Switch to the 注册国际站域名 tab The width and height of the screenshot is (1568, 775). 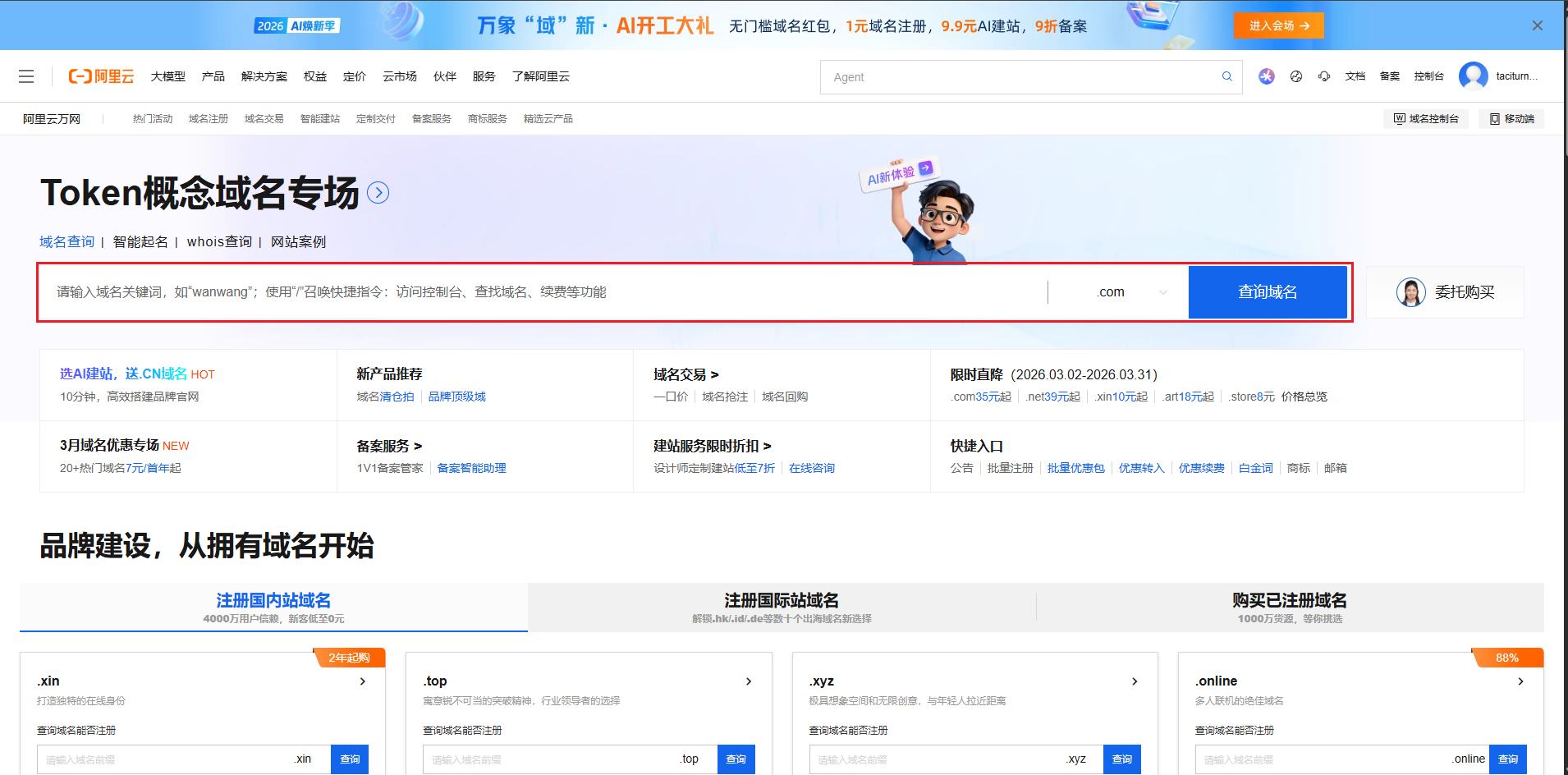781,608
